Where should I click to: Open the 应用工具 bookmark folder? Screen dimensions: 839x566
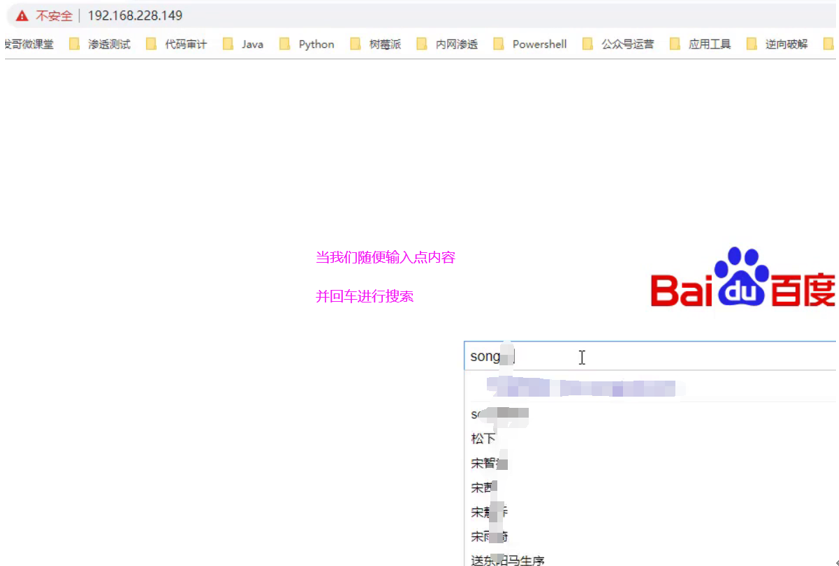click(x=700, y=44)
